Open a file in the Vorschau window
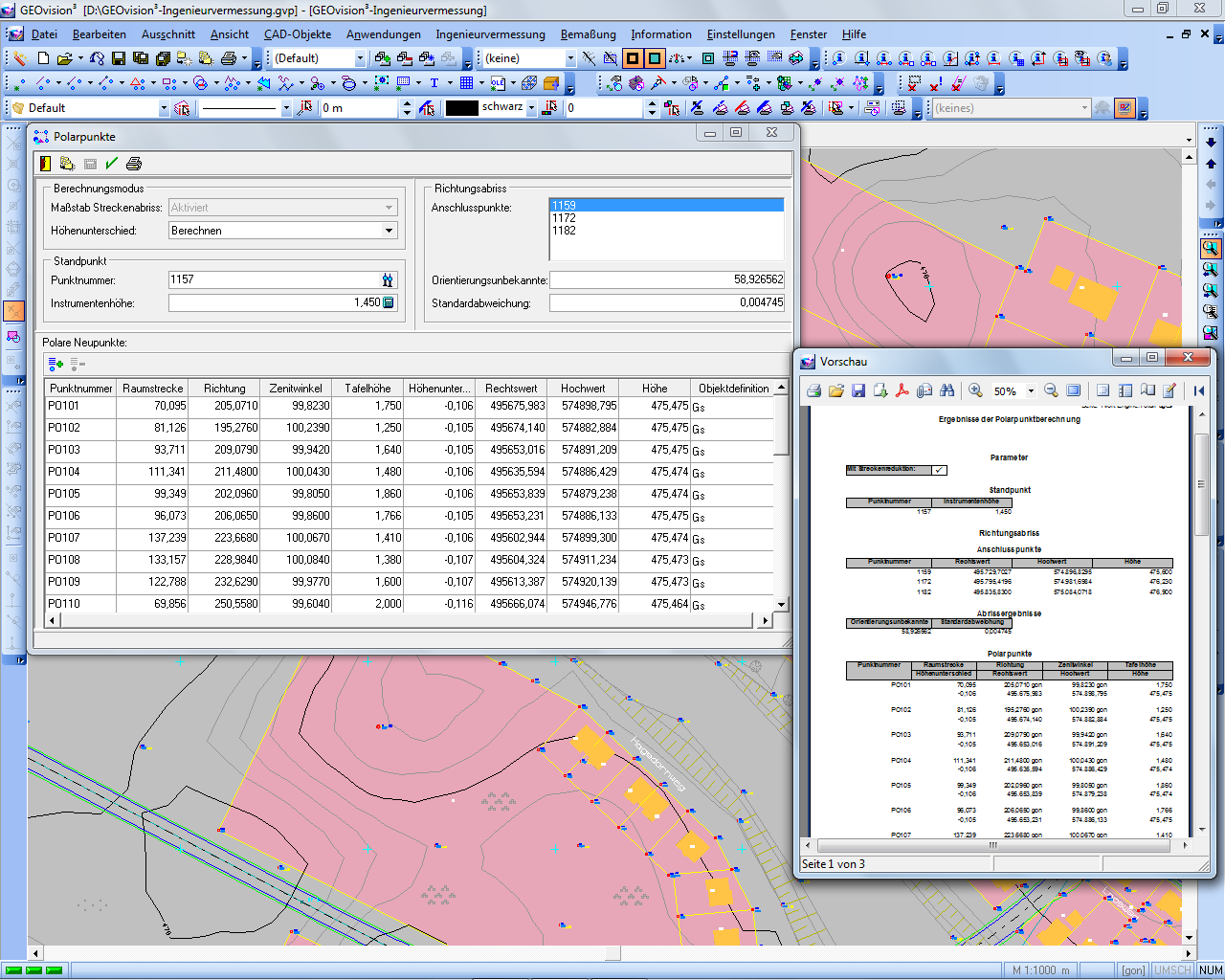The width and height of the screenshot is (1225, 980). (x=835, y=390)
